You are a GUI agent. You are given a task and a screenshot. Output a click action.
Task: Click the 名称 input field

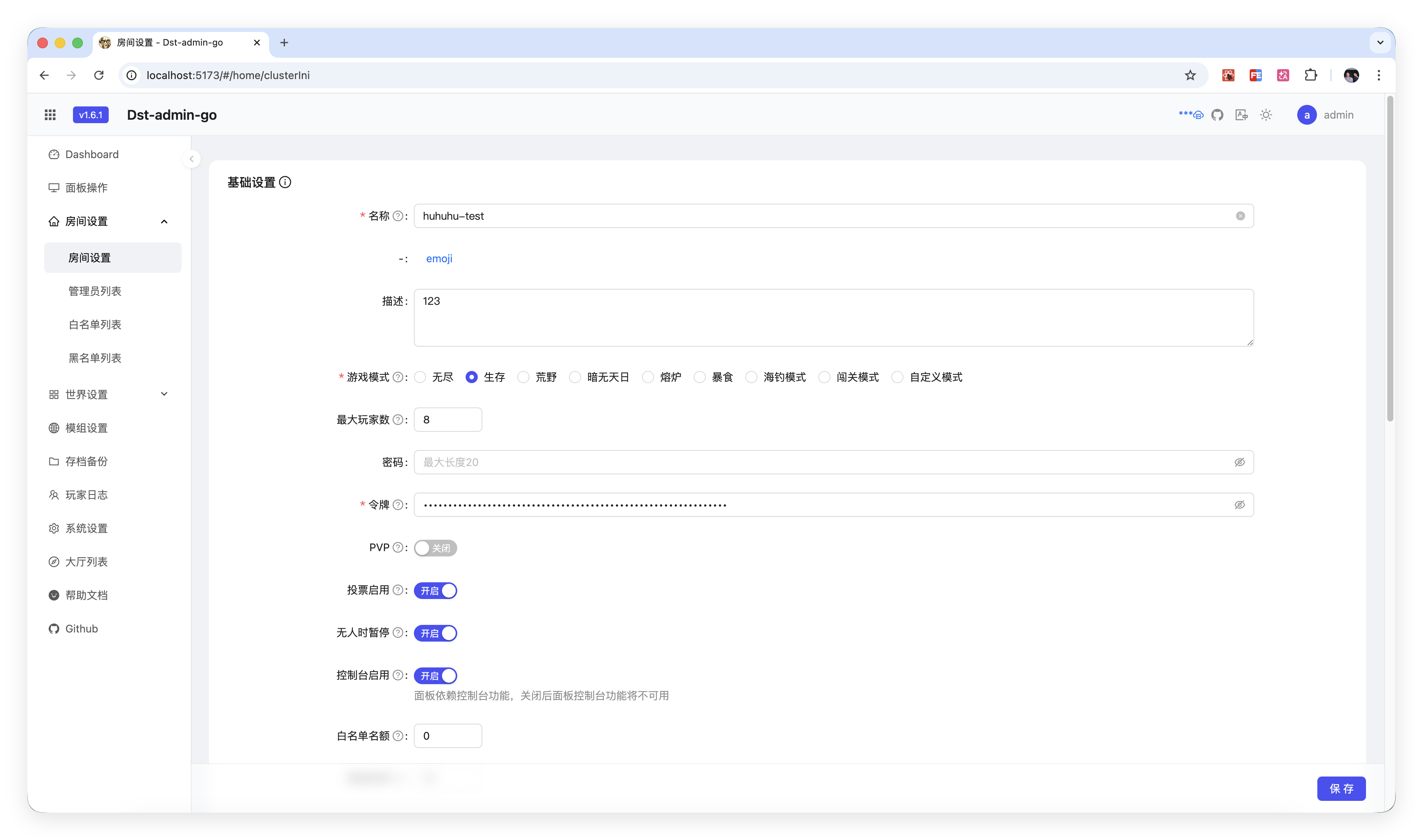click(833, 216)
